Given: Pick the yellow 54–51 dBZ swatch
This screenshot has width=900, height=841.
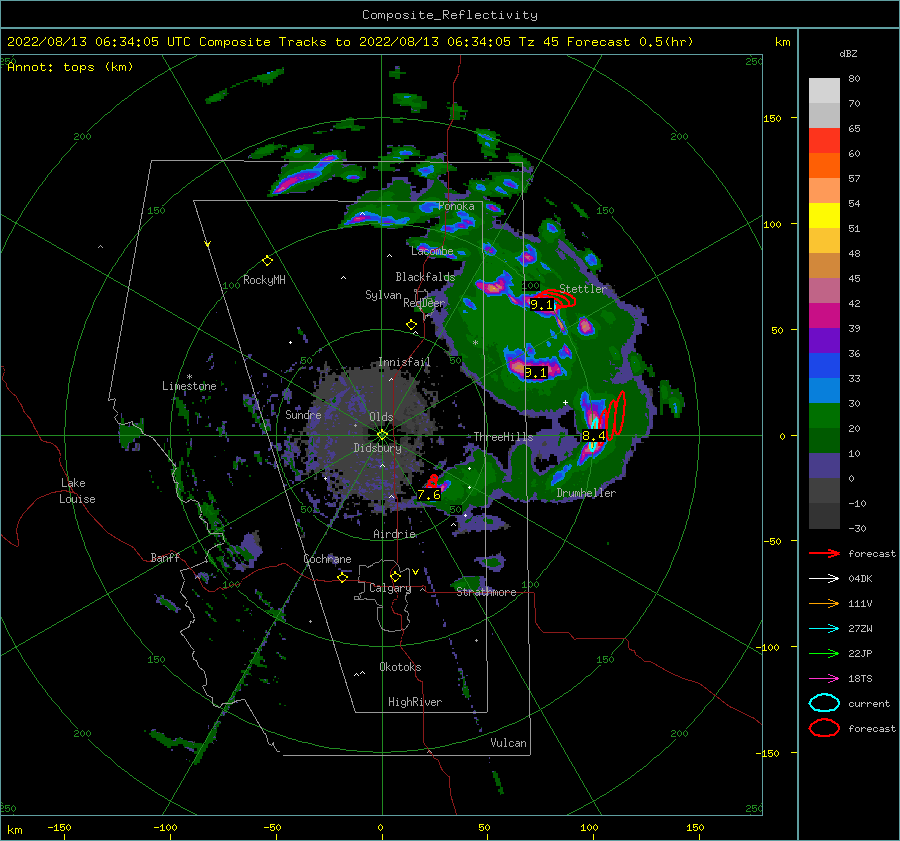Looking at the screenshot, I should [824, 216].
